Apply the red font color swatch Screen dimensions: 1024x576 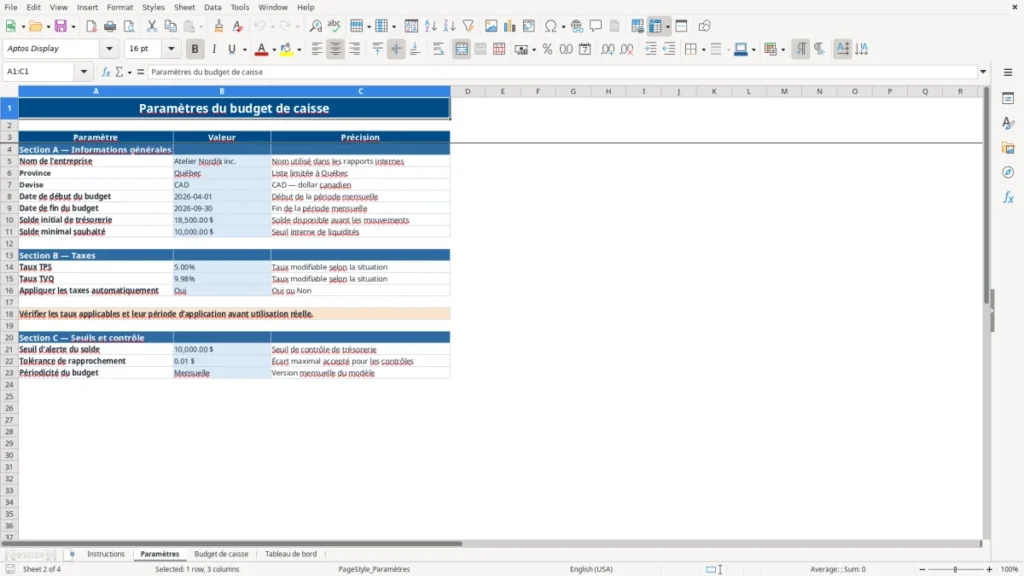[261, 49]
